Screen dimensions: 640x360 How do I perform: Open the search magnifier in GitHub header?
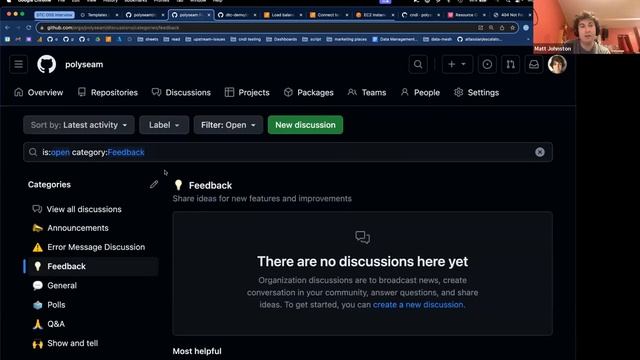[418, 64]
